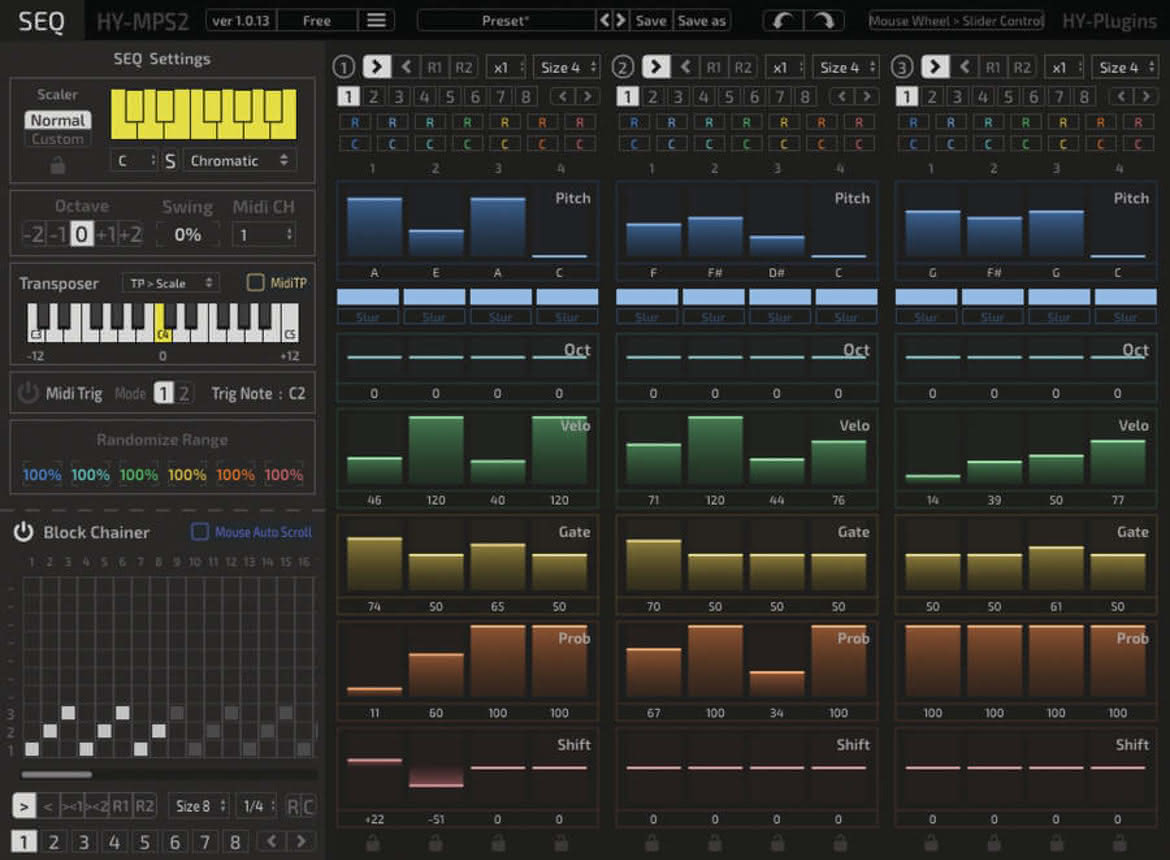This screenshot has width=1170, height=860.
Task: Select pattern page 2 in sequencer 1
Action: [x=374, y=96]
